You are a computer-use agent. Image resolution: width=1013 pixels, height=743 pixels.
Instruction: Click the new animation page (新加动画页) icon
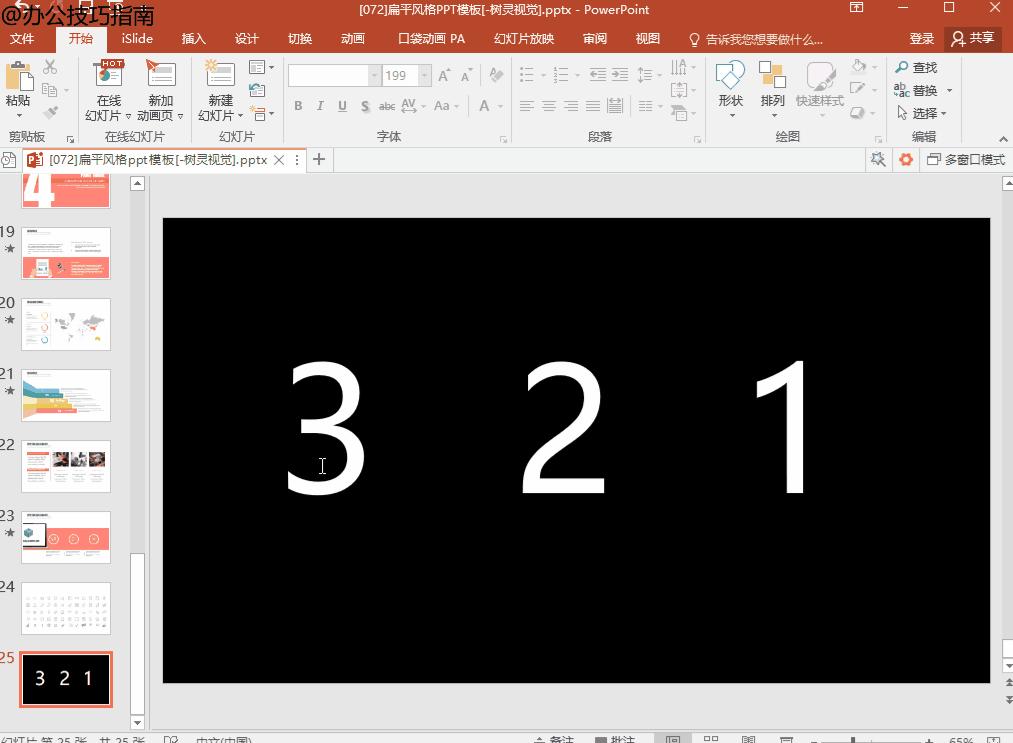coord(160,76)
